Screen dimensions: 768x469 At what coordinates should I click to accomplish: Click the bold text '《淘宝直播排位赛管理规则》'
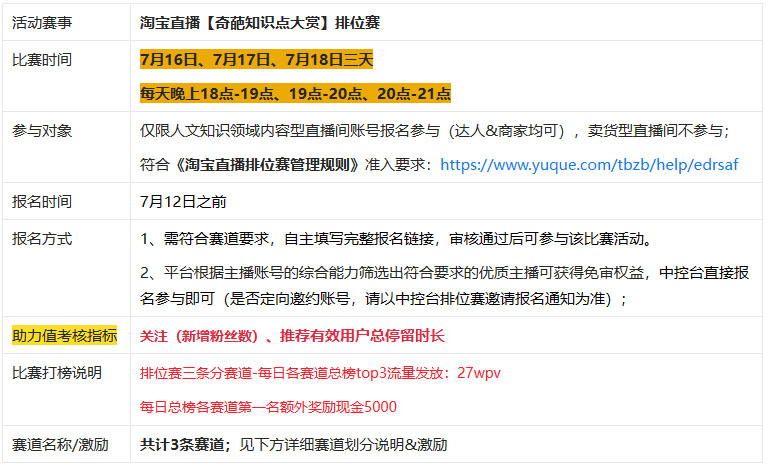click(267, 165)
